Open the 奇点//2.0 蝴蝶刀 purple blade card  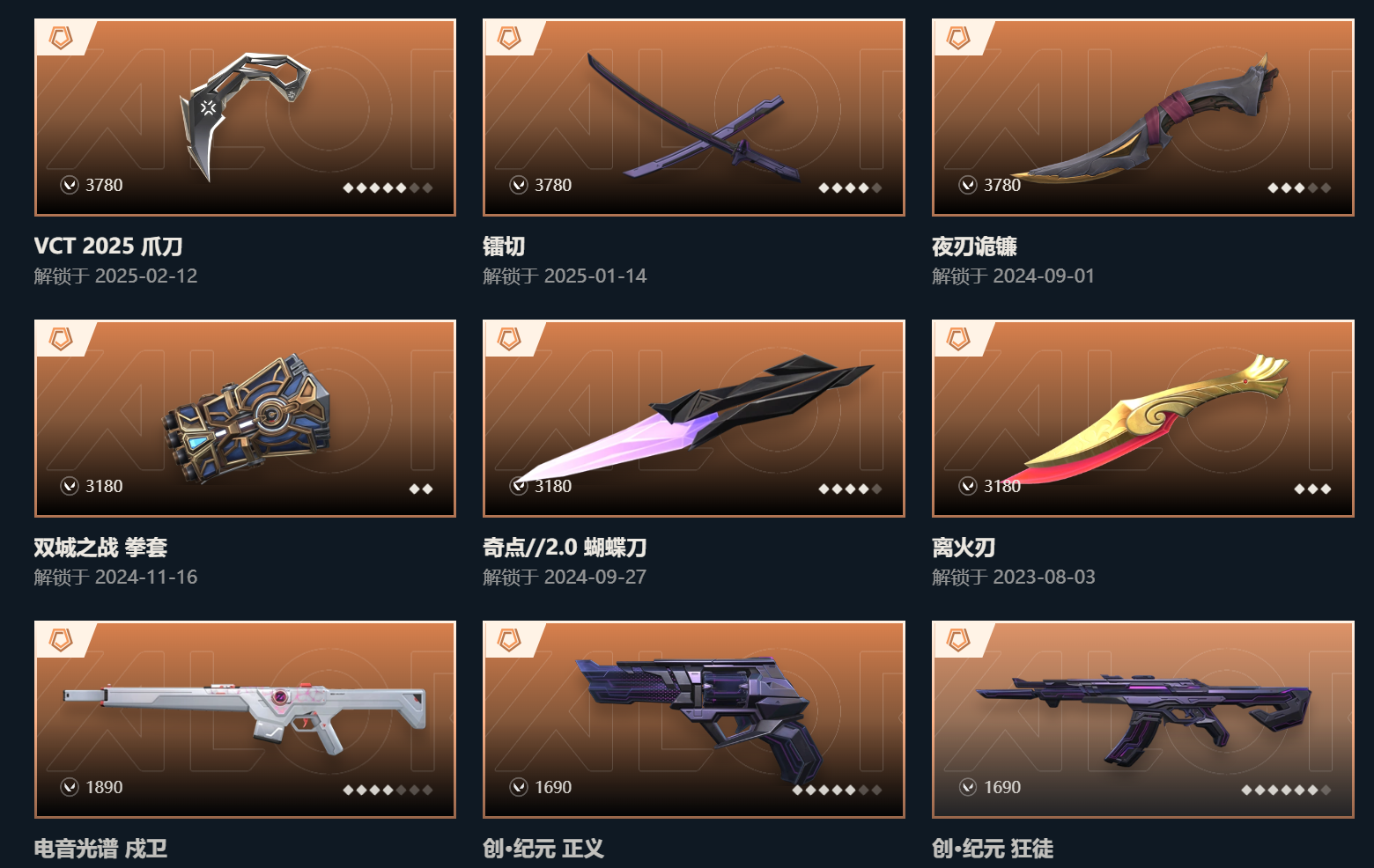click(694, 418)
